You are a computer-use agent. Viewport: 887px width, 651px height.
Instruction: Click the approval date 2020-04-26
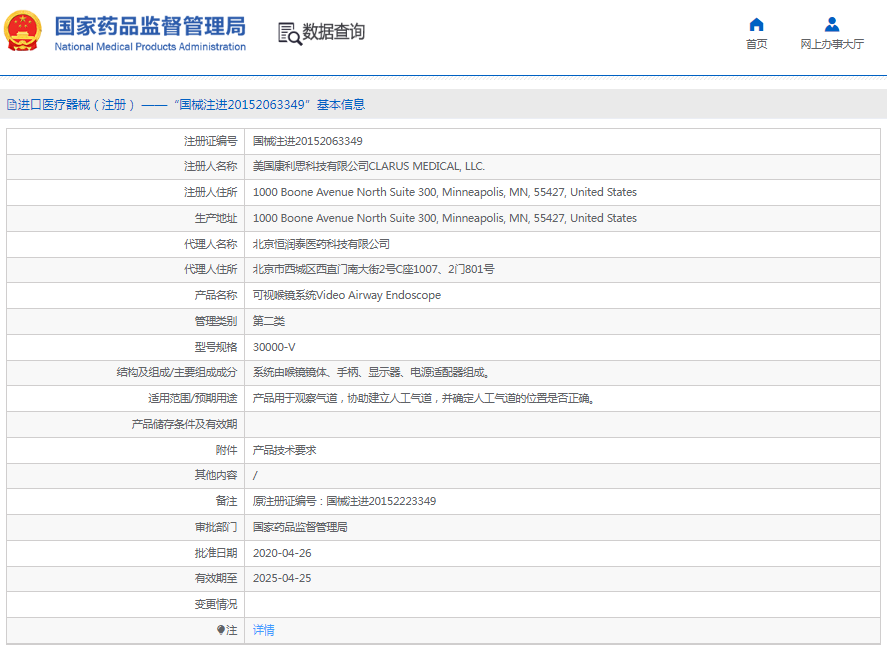[x=282, y=553]
